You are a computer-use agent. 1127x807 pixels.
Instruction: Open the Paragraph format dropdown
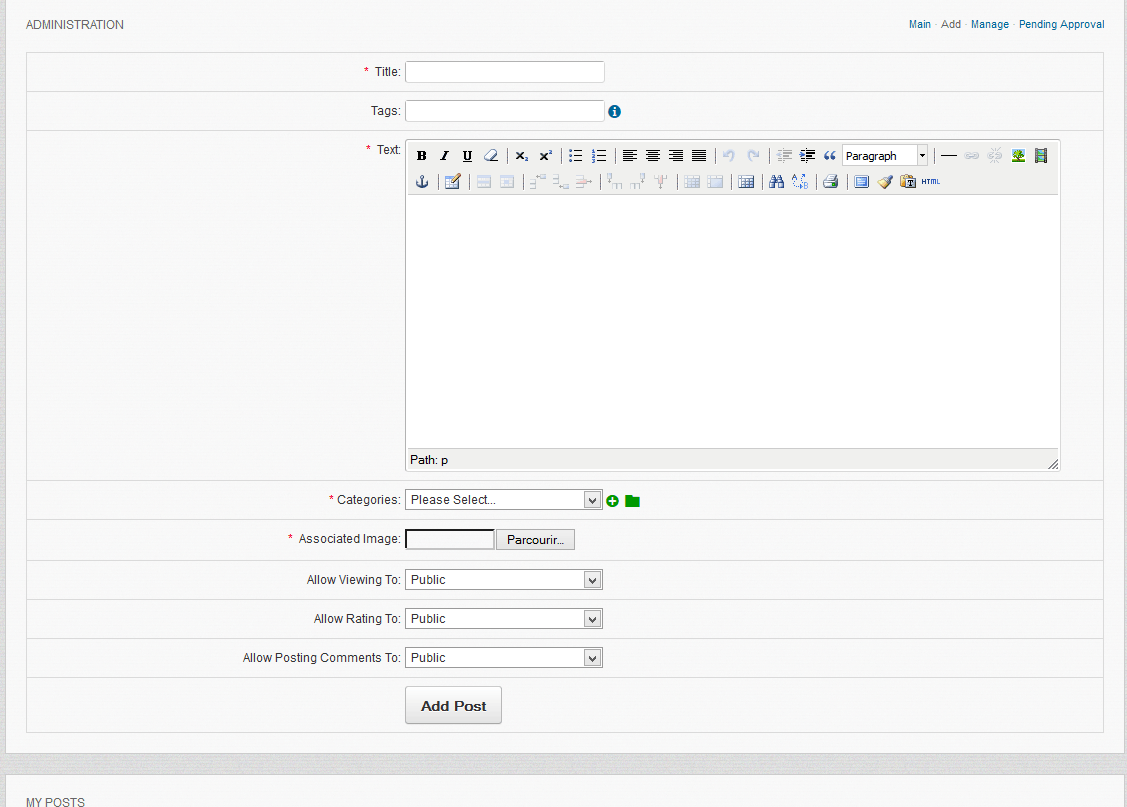[x=885, y=156]
